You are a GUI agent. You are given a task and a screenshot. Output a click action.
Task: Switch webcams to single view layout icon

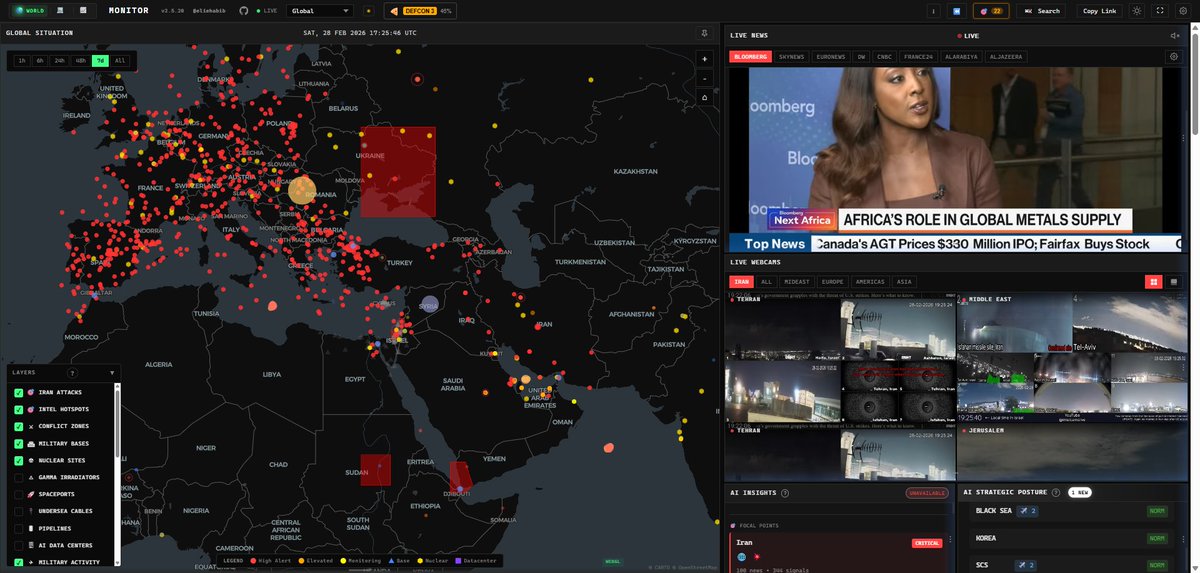point(1172,282)
